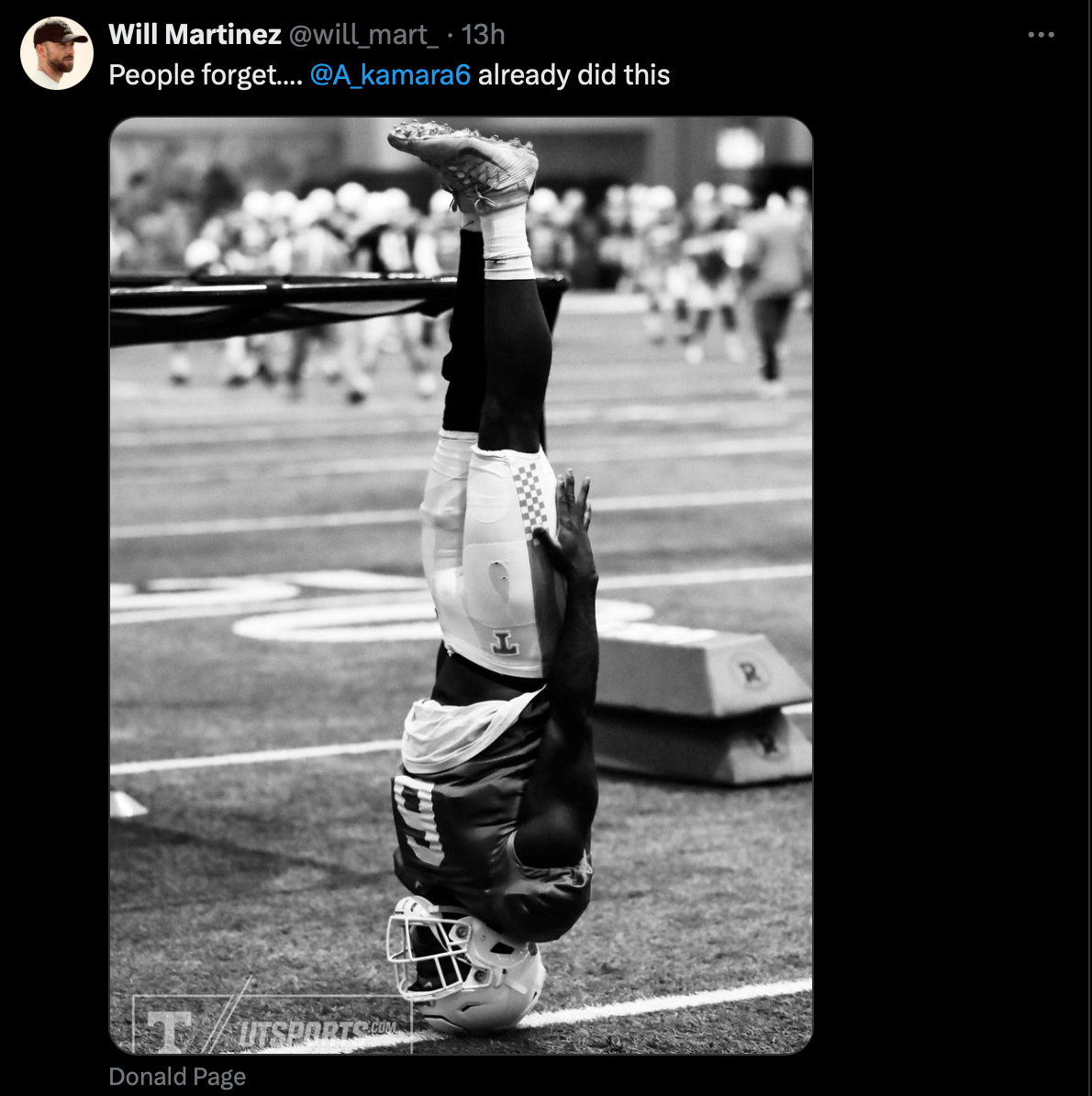Screen dimensions: 1092x1096
Task: Click the white sock on player's leg
Action: 505,239
